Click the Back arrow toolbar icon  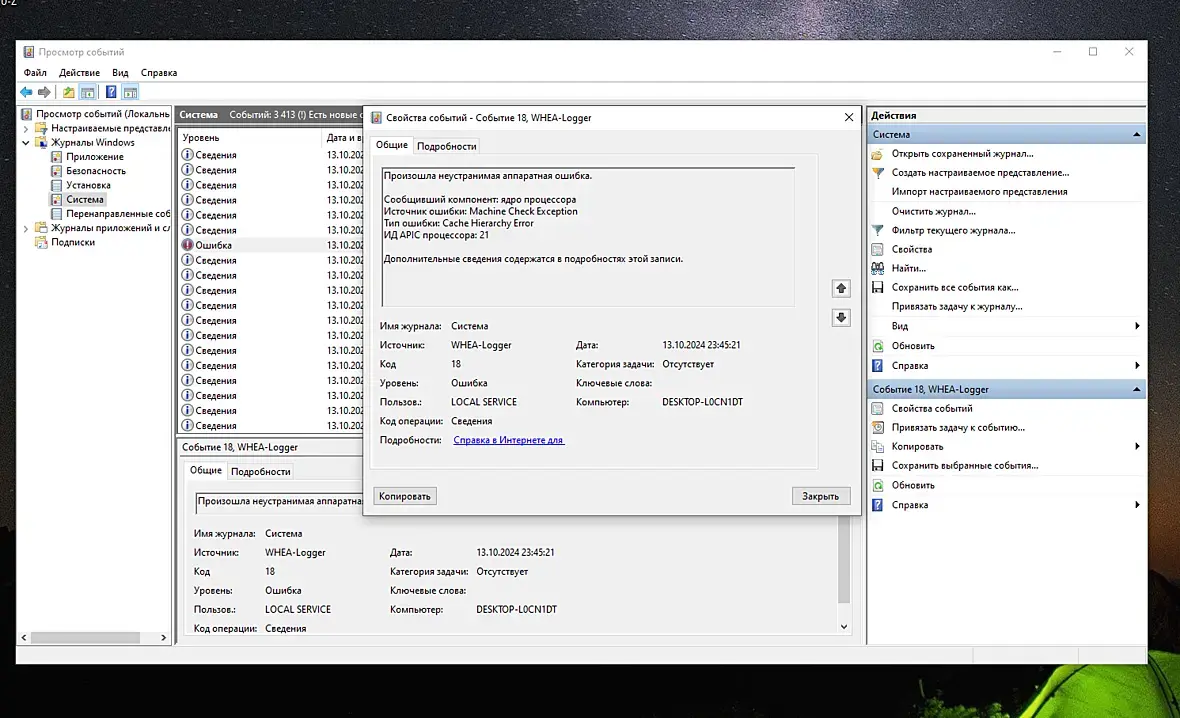pos(26,92)
